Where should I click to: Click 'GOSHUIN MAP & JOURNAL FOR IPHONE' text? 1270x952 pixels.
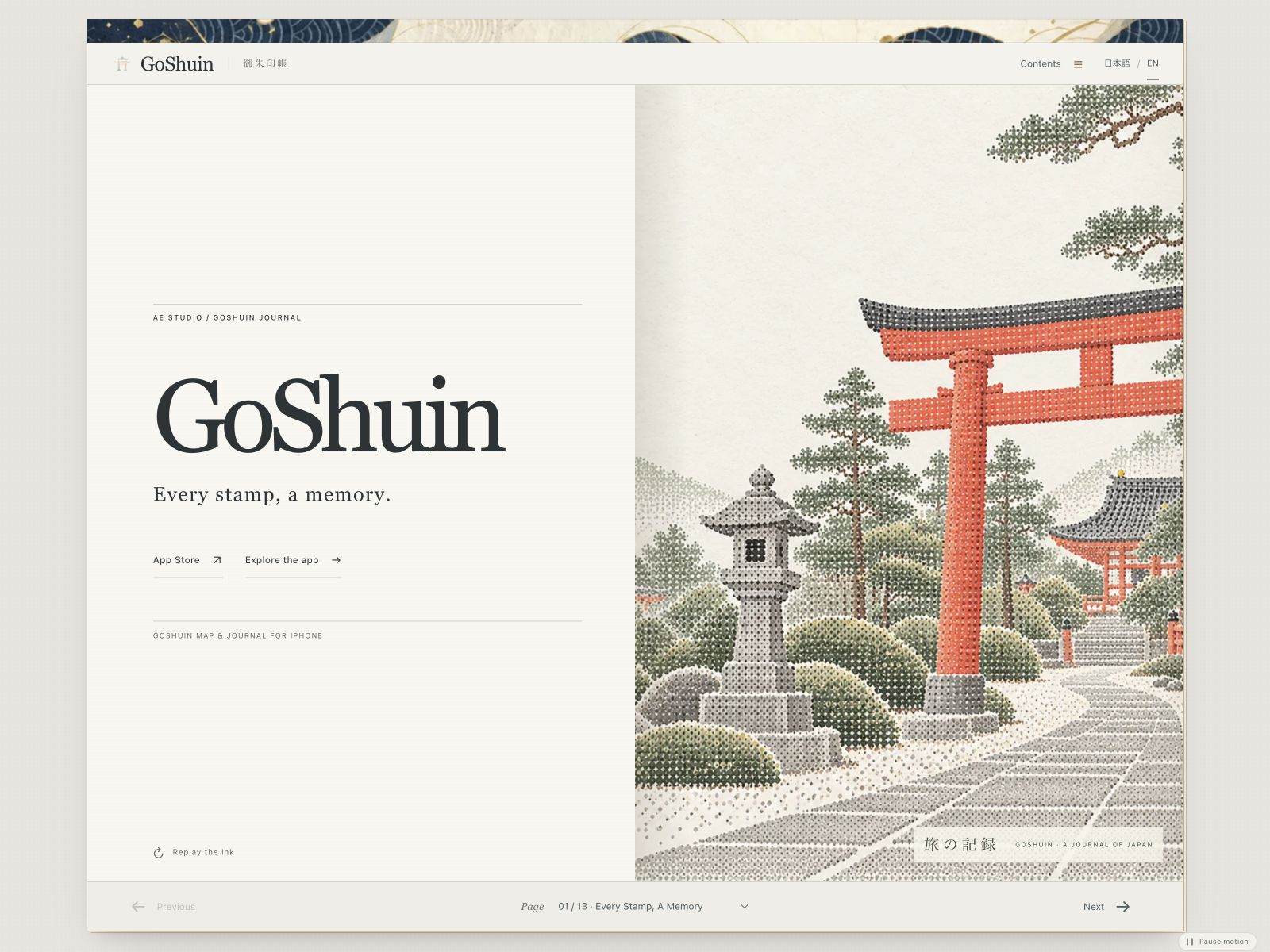238,635
